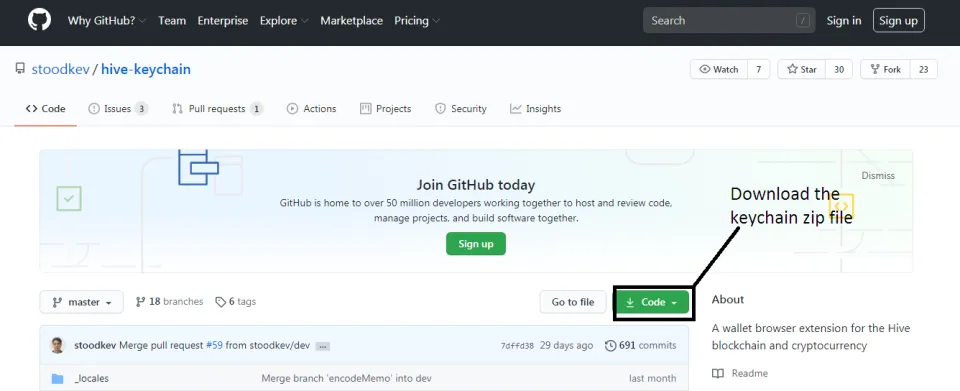Fork the repository
The width and height of the screenshot is (960, 391).
click(885, 69)
